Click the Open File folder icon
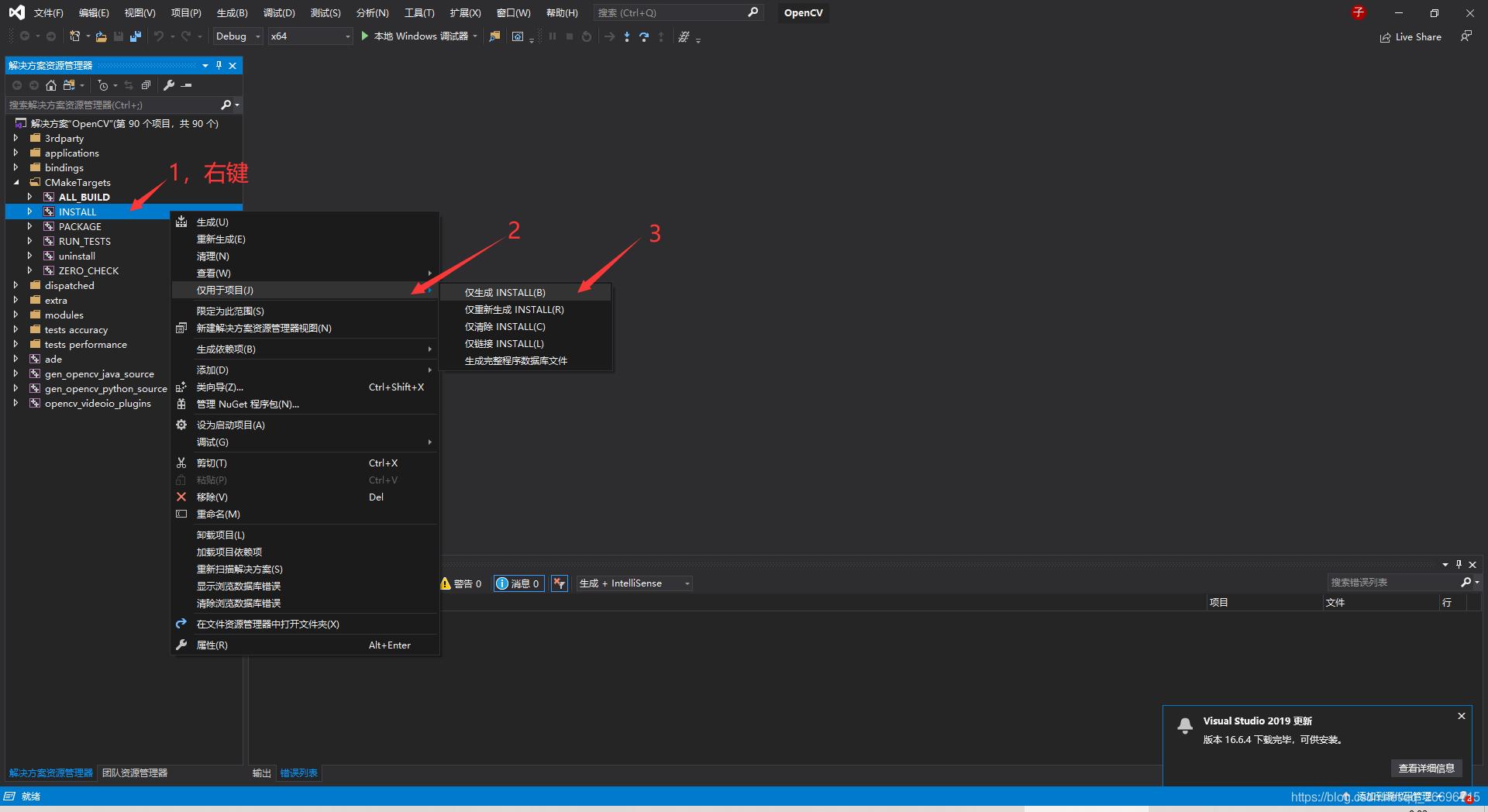The width and height of the screenshot is (1488, 812). point(102,36)
